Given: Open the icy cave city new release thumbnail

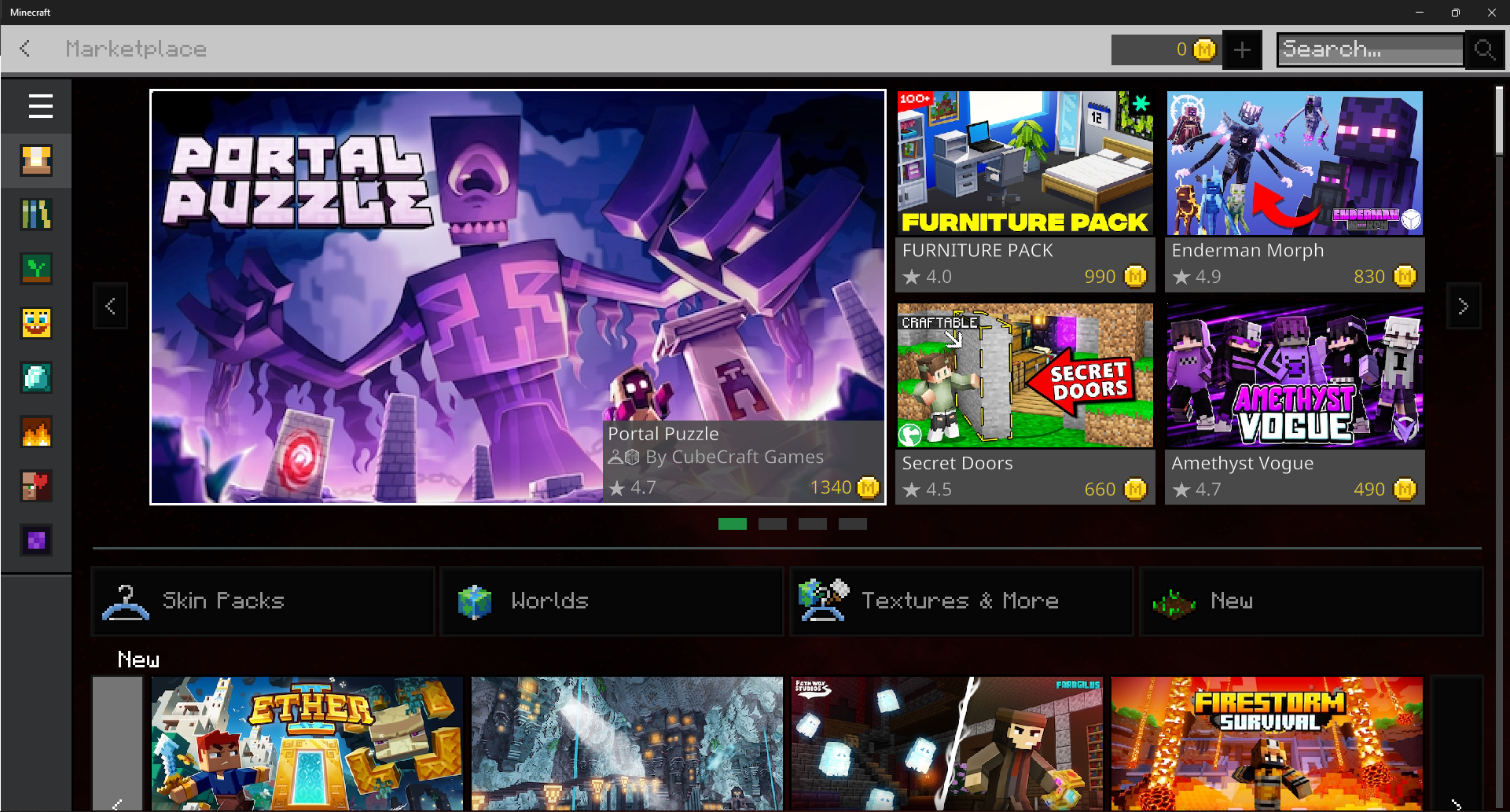Looking at the screenshot, I should (627, 744).
